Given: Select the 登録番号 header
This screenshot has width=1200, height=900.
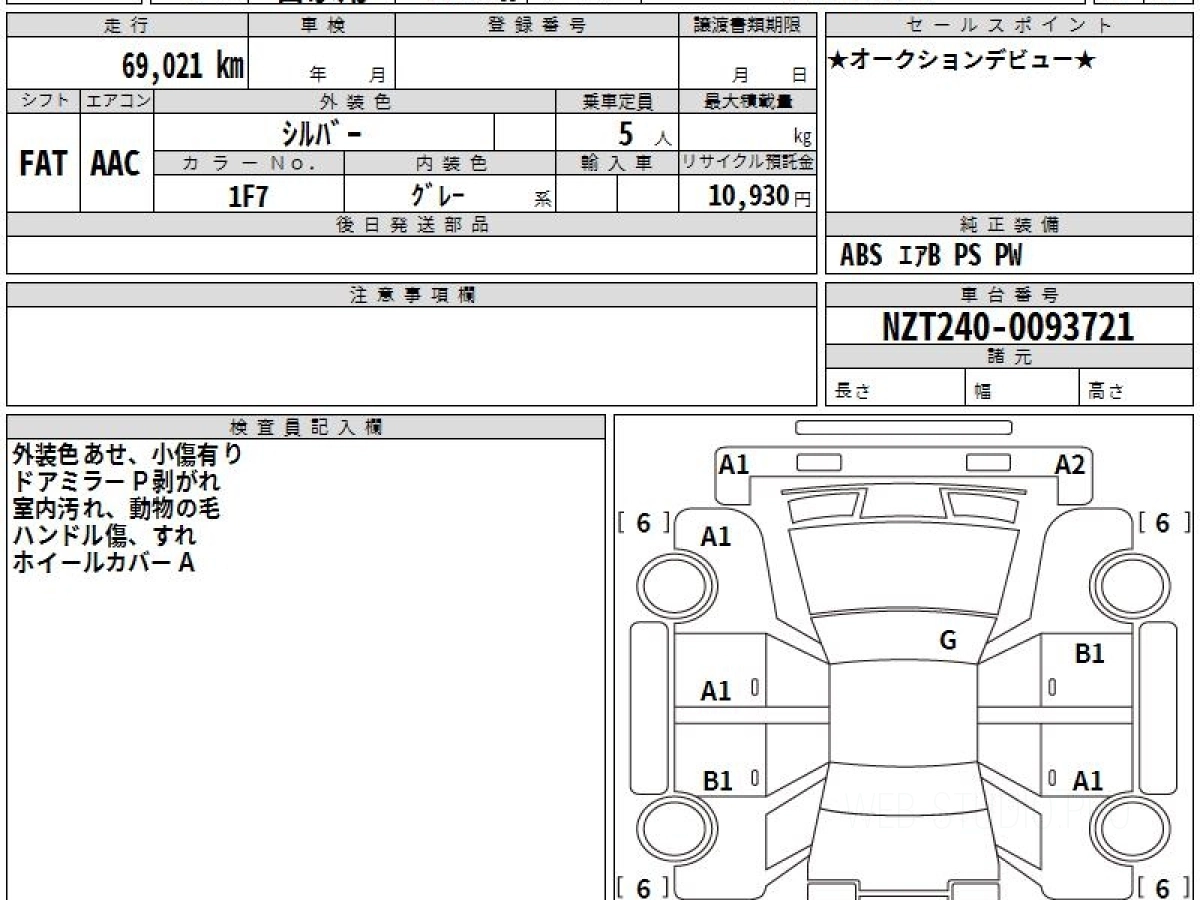Looking at the screenshot, I should tap(537, 26).
